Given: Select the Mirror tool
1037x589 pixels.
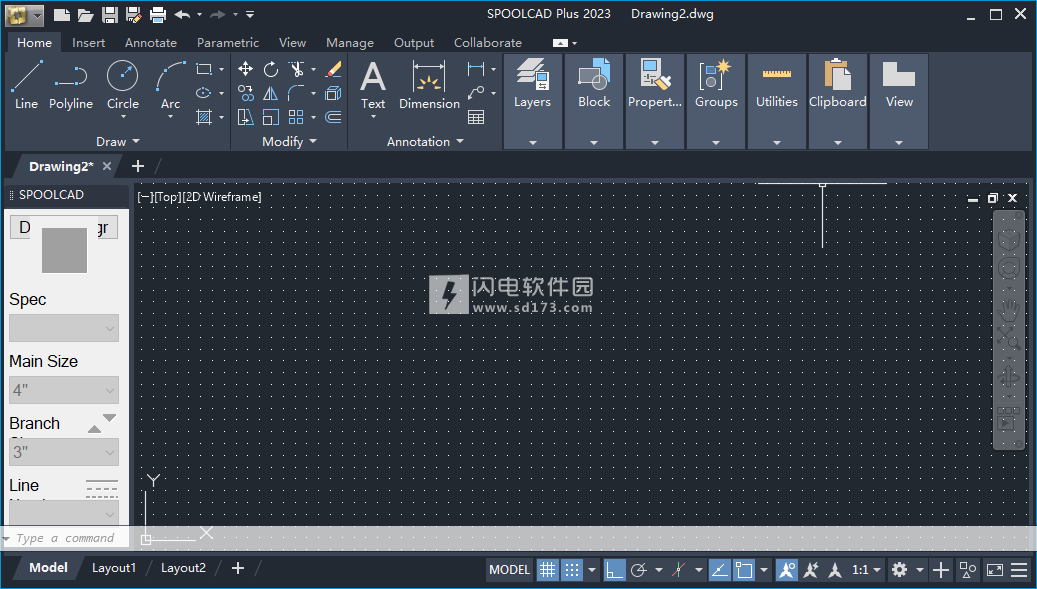Looking at the screenshot, I should [270, 93].
